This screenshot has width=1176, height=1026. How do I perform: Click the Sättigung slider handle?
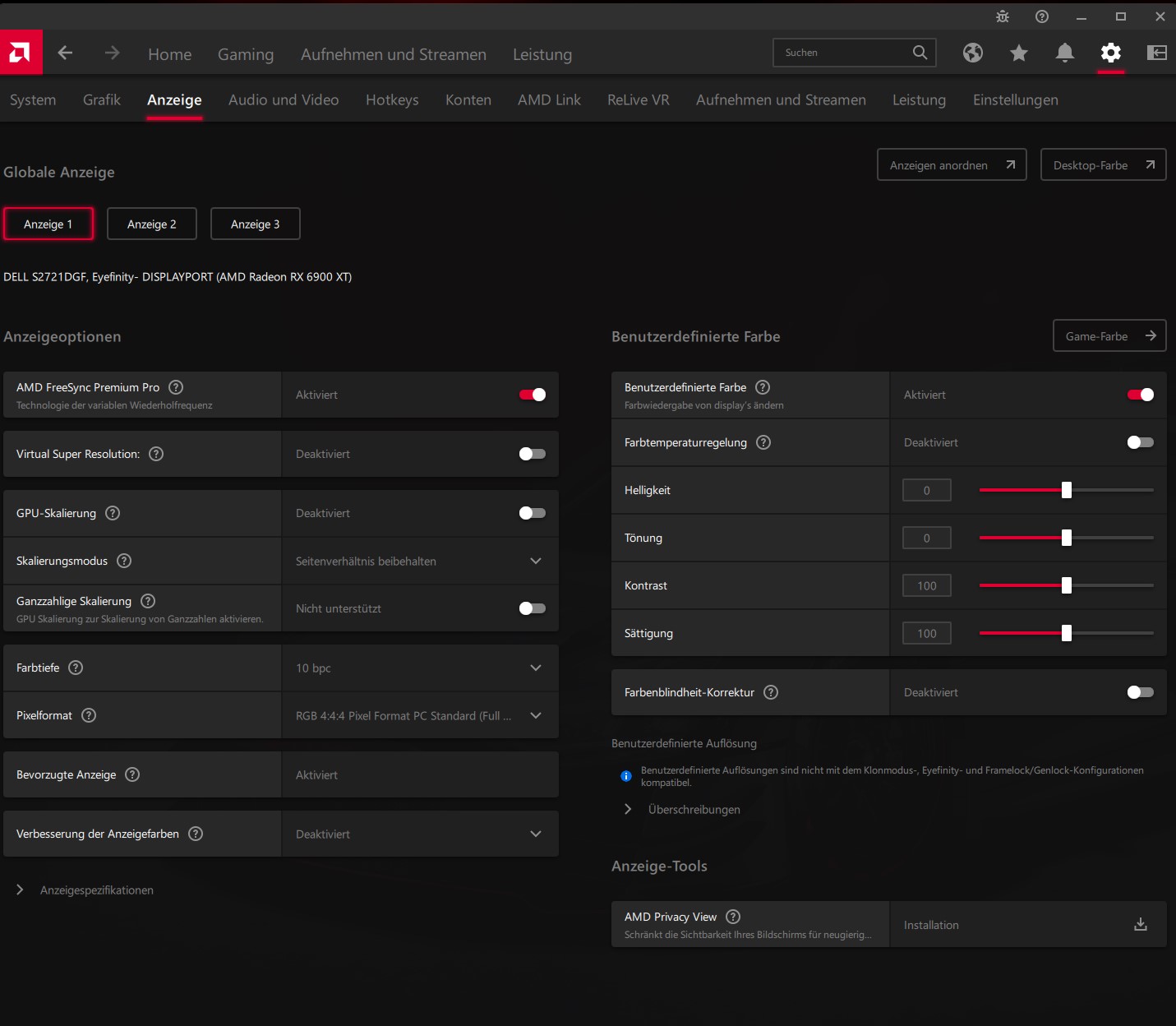(1067, 633)
